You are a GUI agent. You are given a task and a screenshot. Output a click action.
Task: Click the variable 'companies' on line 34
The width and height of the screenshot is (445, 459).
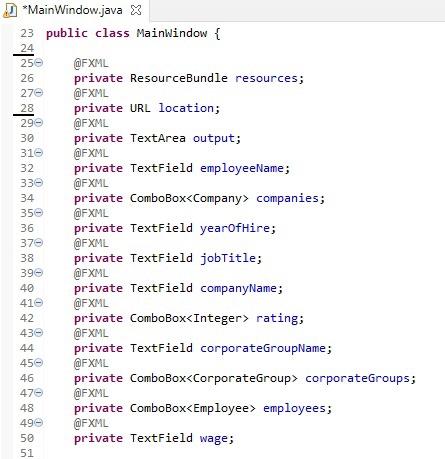click(287, 198)
